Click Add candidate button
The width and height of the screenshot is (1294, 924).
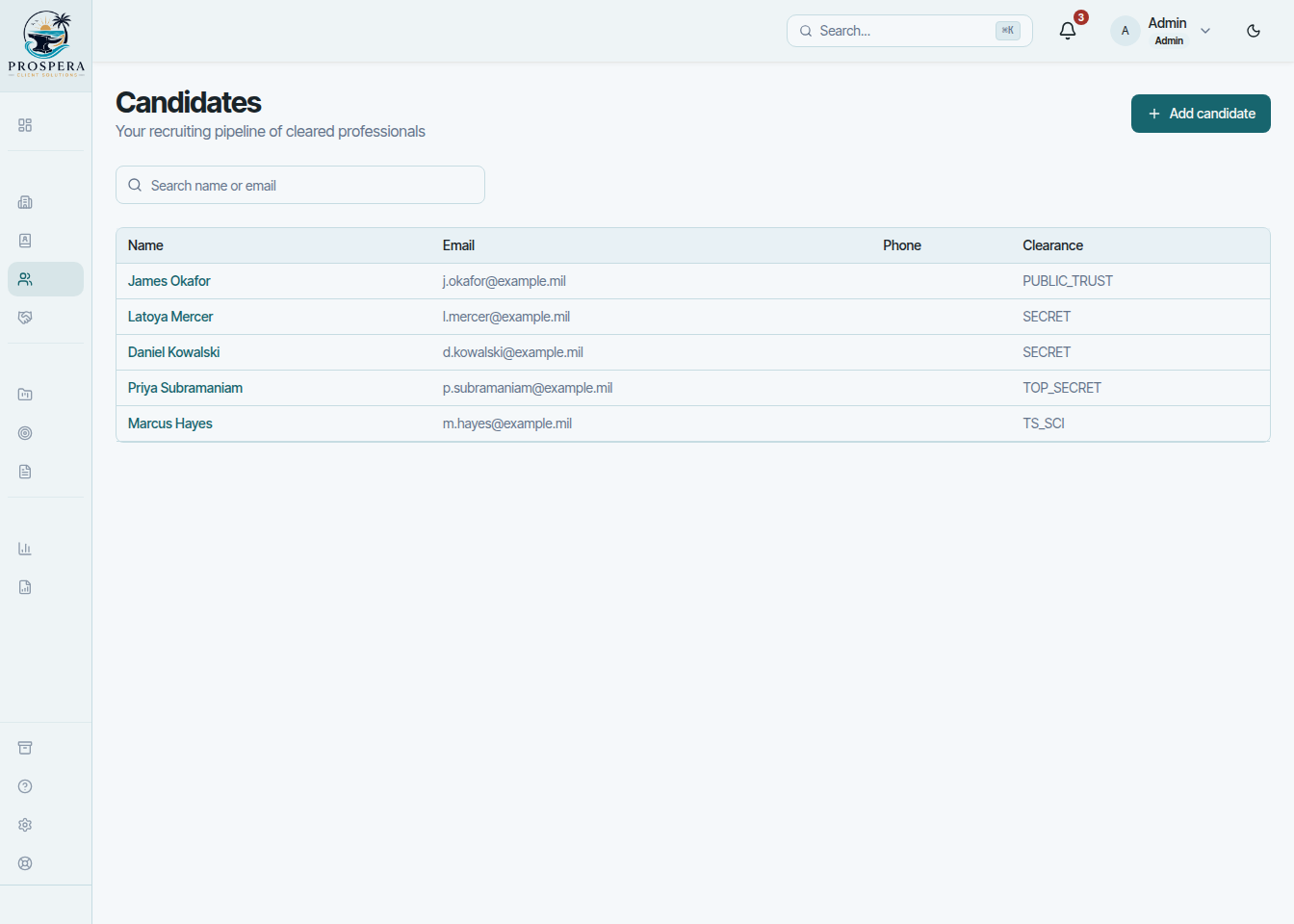[x=1201, y=114]
